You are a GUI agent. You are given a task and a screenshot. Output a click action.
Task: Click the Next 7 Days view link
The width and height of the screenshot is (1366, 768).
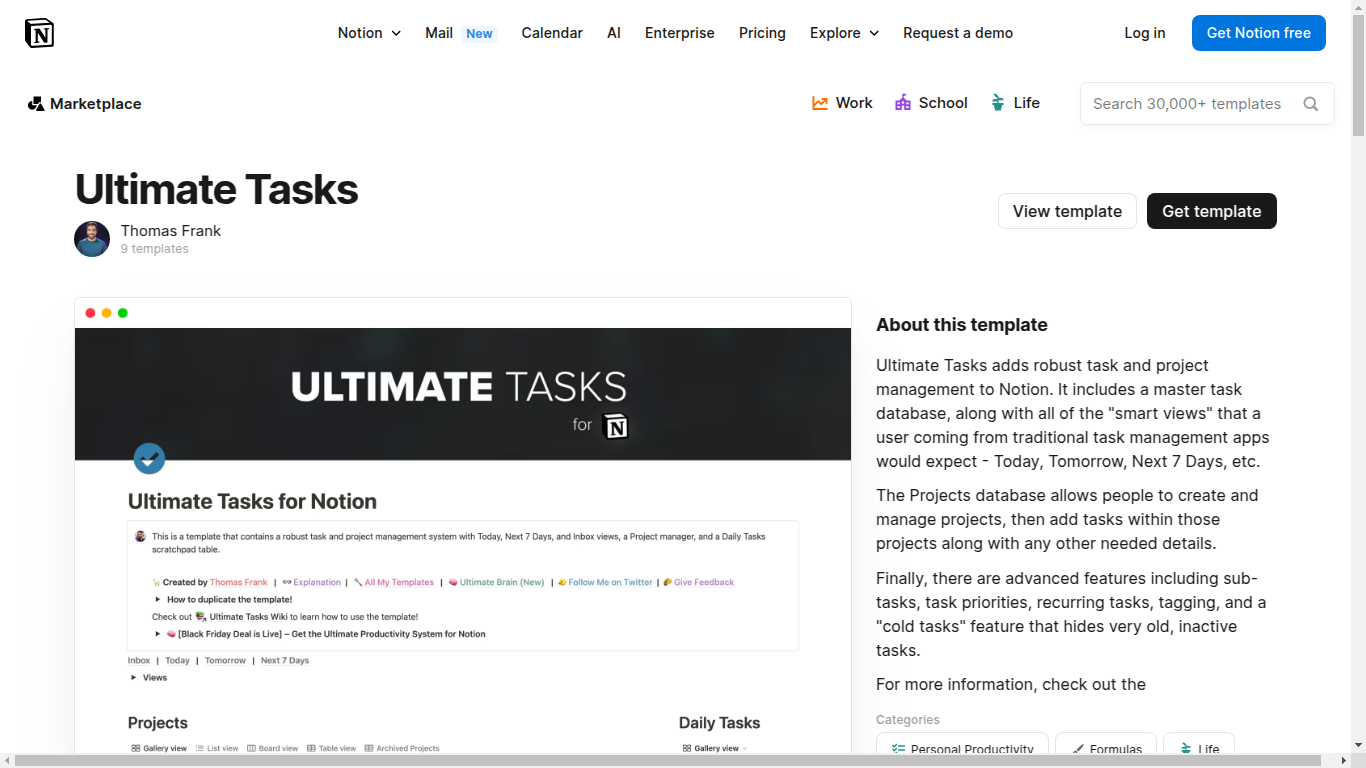coord(285,661)
